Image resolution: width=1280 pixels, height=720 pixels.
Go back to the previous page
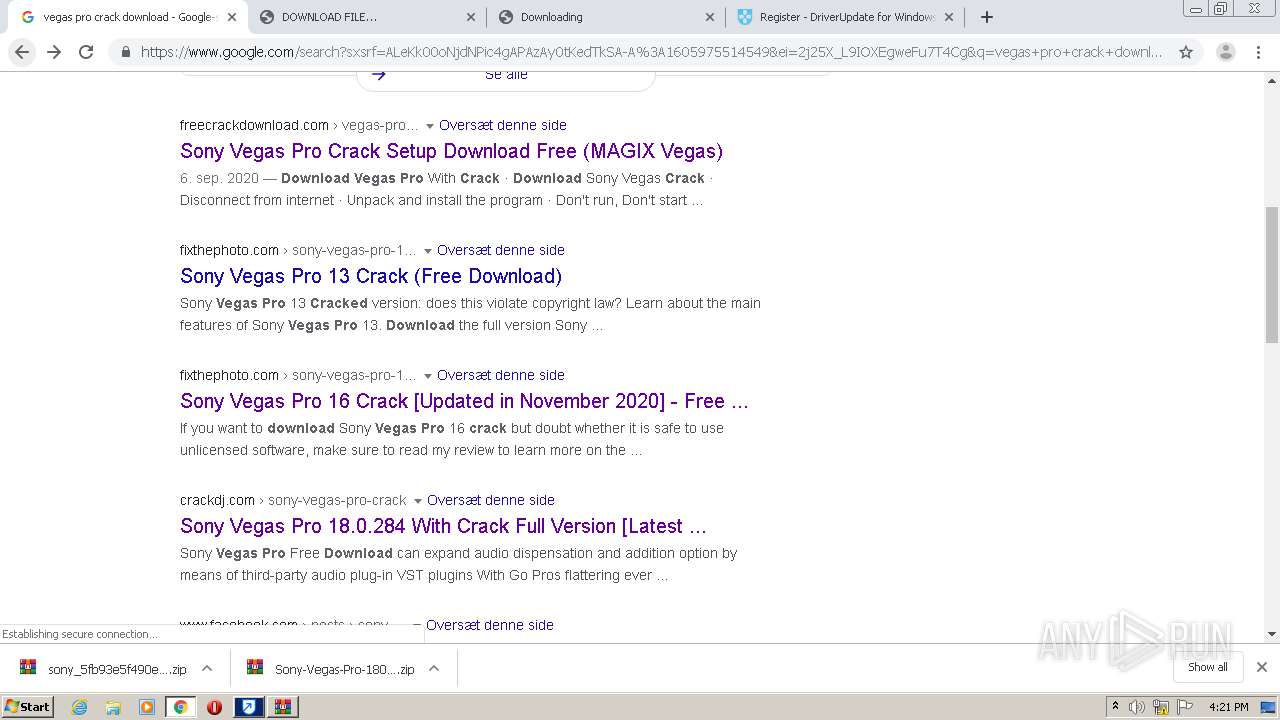tap(22, 52)
